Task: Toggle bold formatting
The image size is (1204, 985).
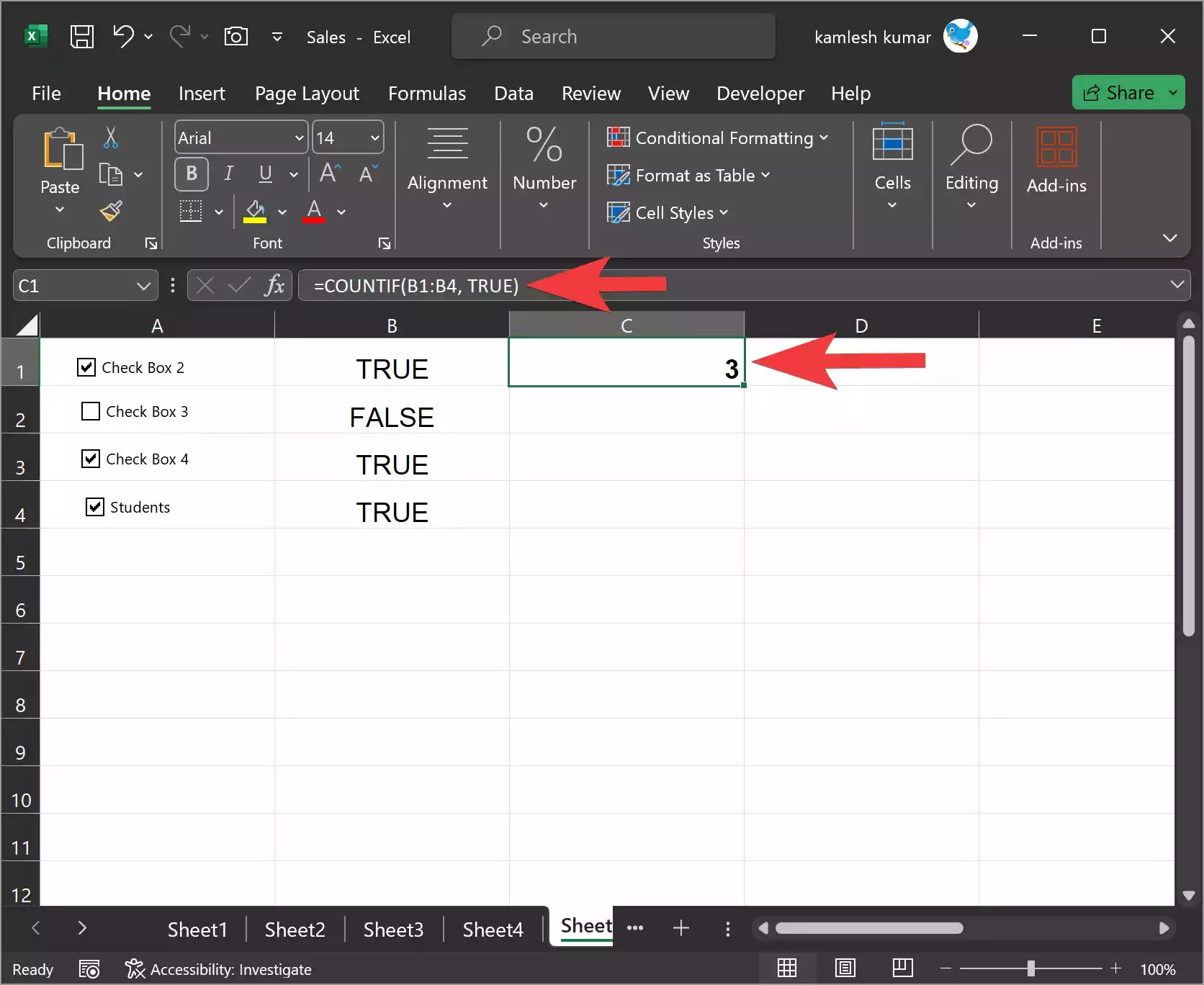Action: [x=191, y=174]
